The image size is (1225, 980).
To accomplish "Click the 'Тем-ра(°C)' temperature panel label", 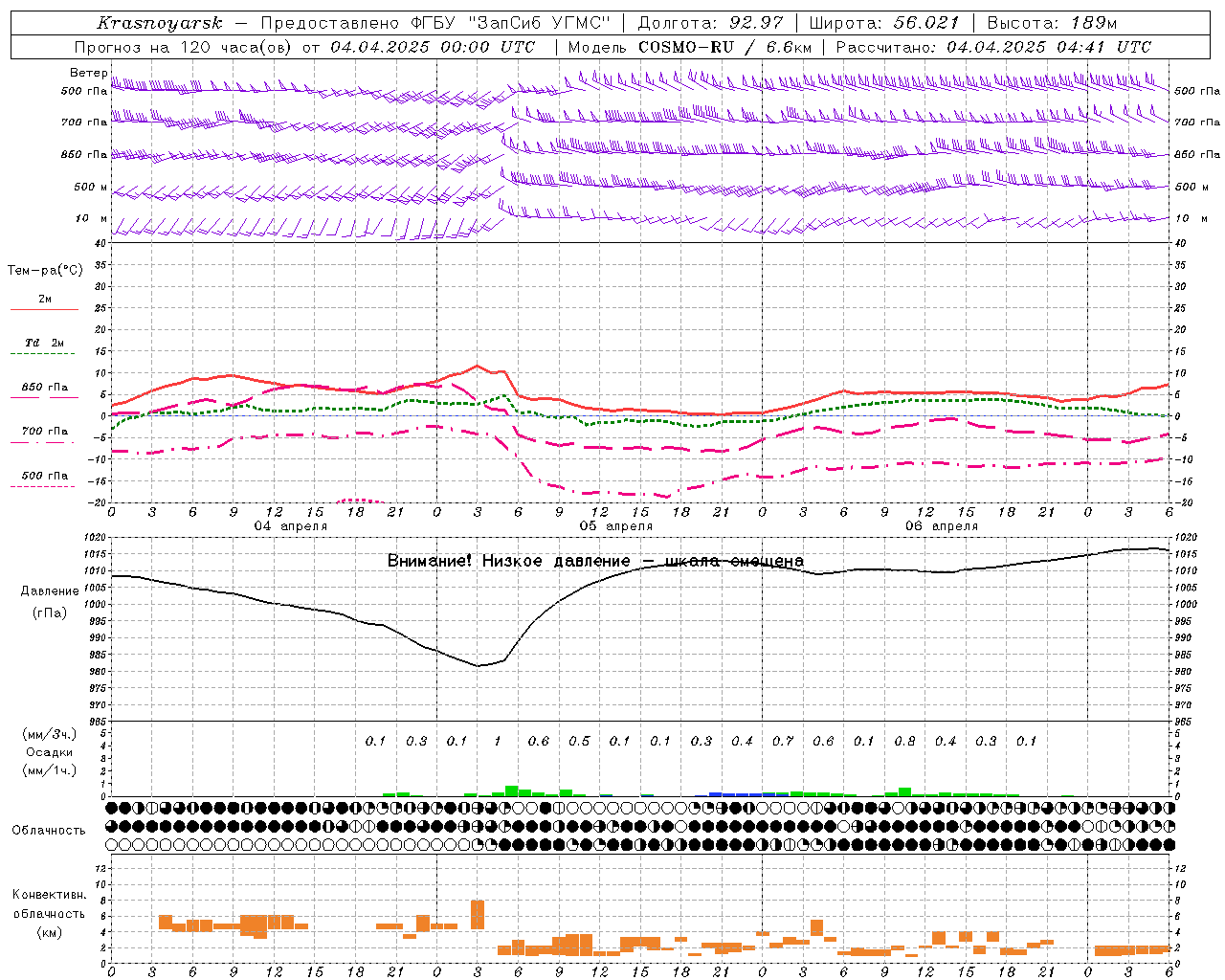I will [x=45, y=271].
